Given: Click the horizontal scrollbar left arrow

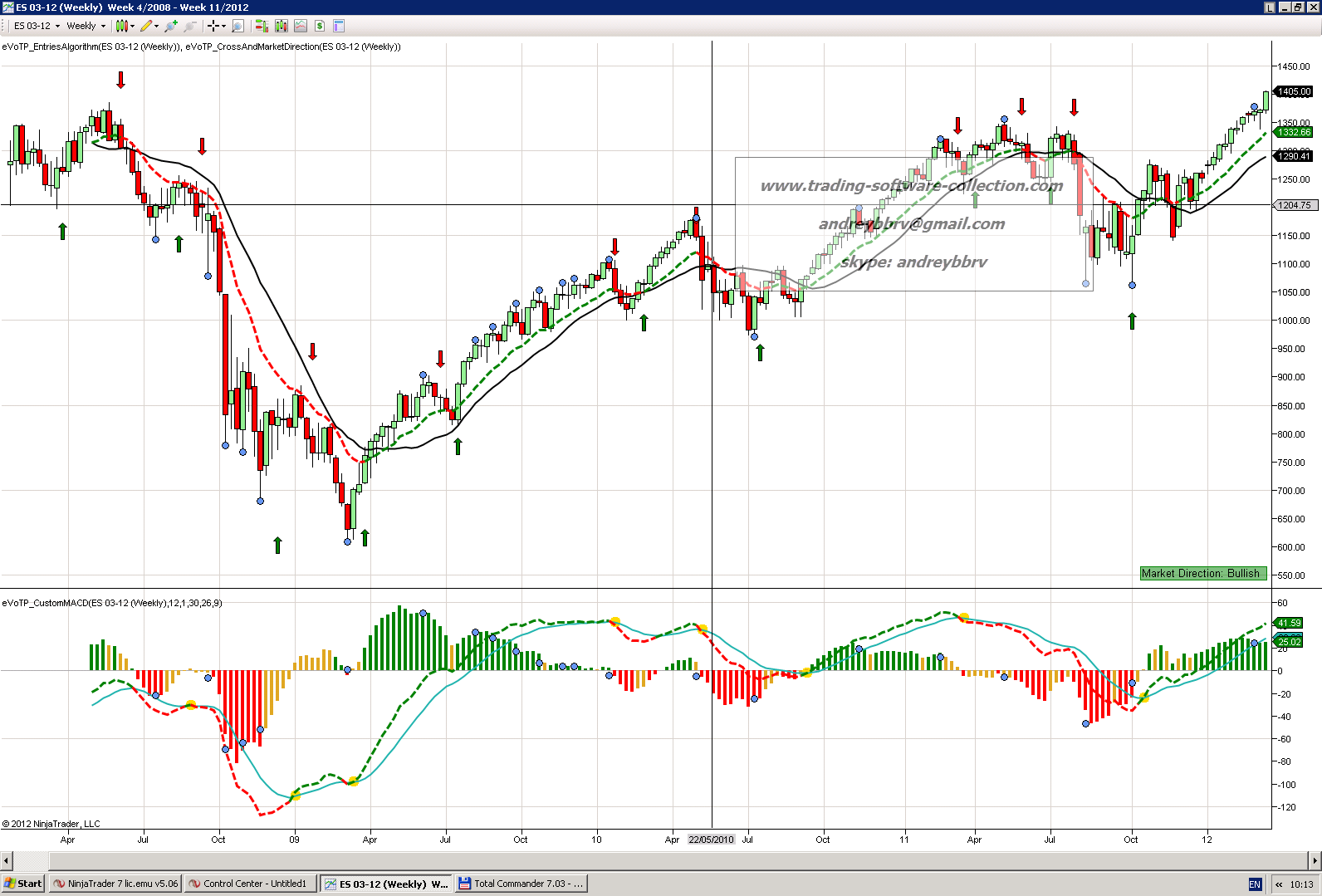Looking at the screenshot, I should pos(7,860).
